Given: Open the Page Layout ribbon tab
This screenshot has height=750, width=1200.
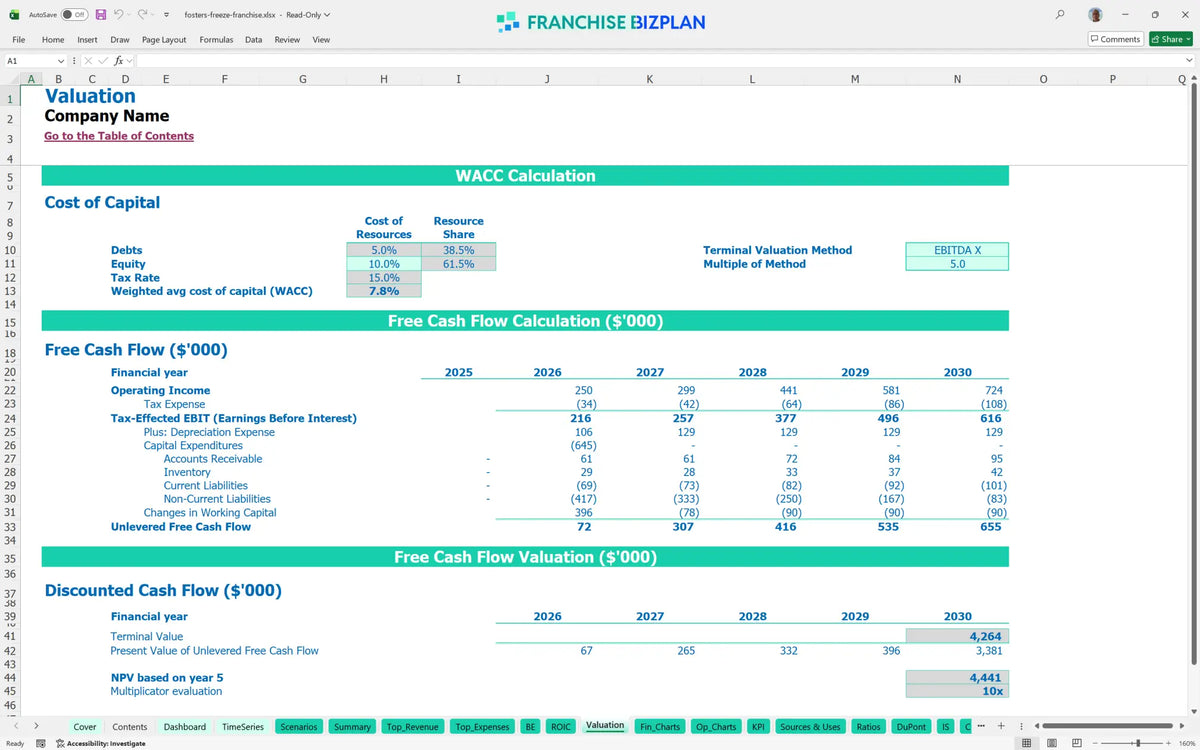Looking at the screenshot, I should coord(164,40).
